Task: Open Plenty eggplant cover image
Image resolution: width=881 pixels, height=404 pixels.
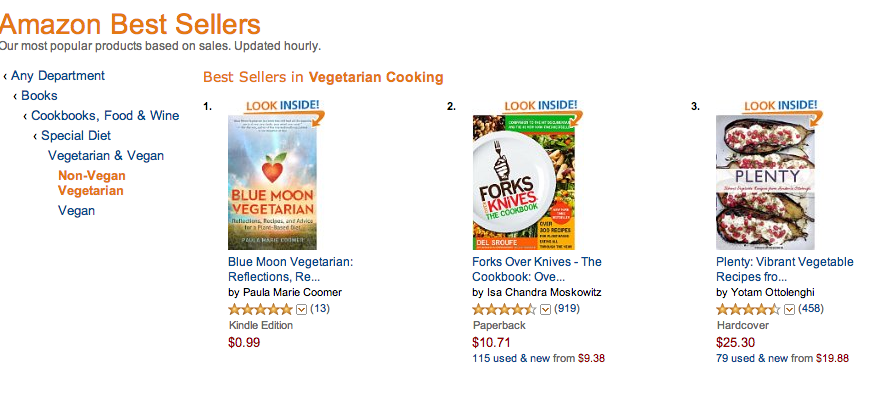Action: (767, 182)
